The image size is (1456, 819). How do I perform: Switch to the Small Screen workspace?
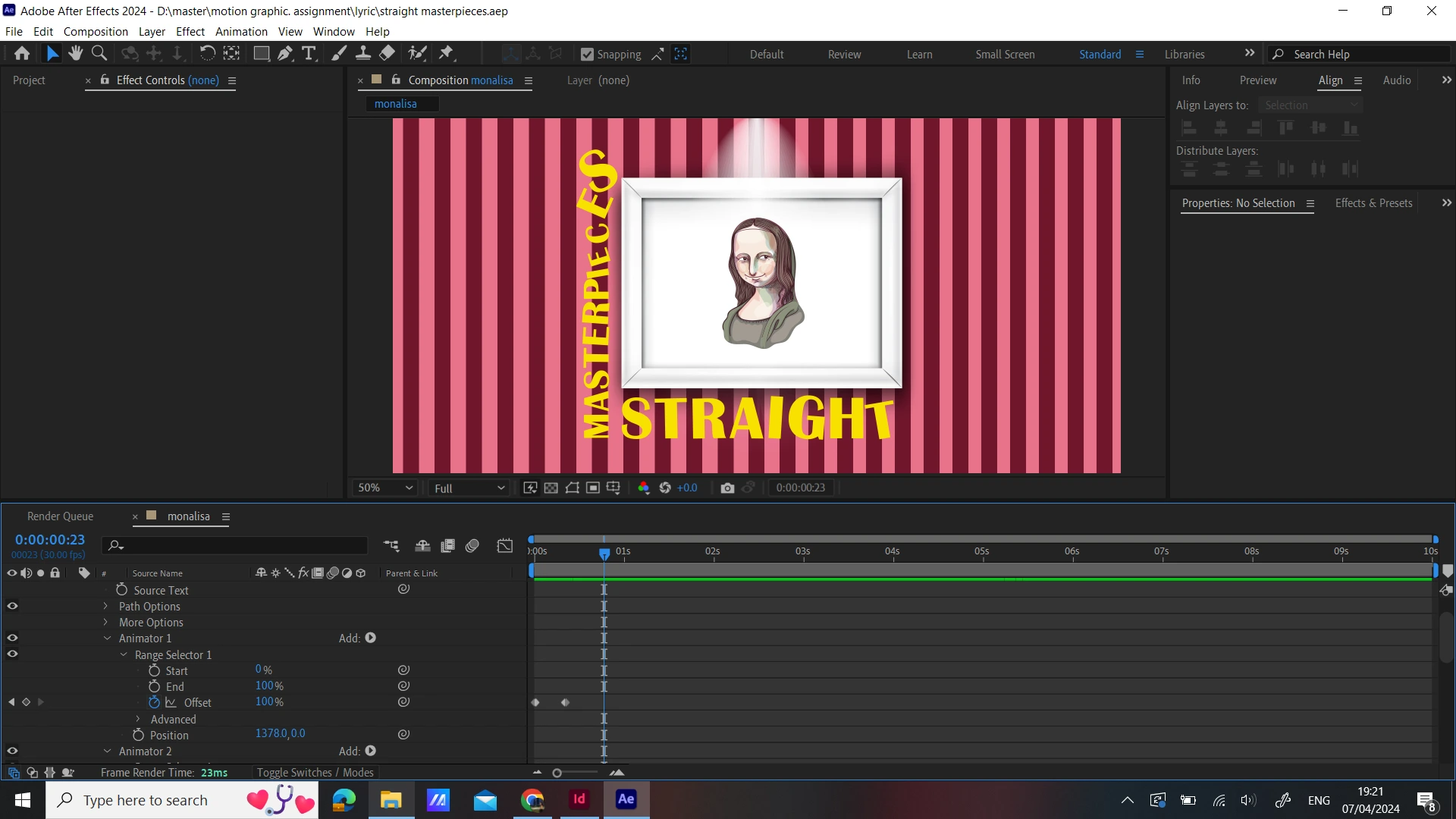(x=1005, y=55)
